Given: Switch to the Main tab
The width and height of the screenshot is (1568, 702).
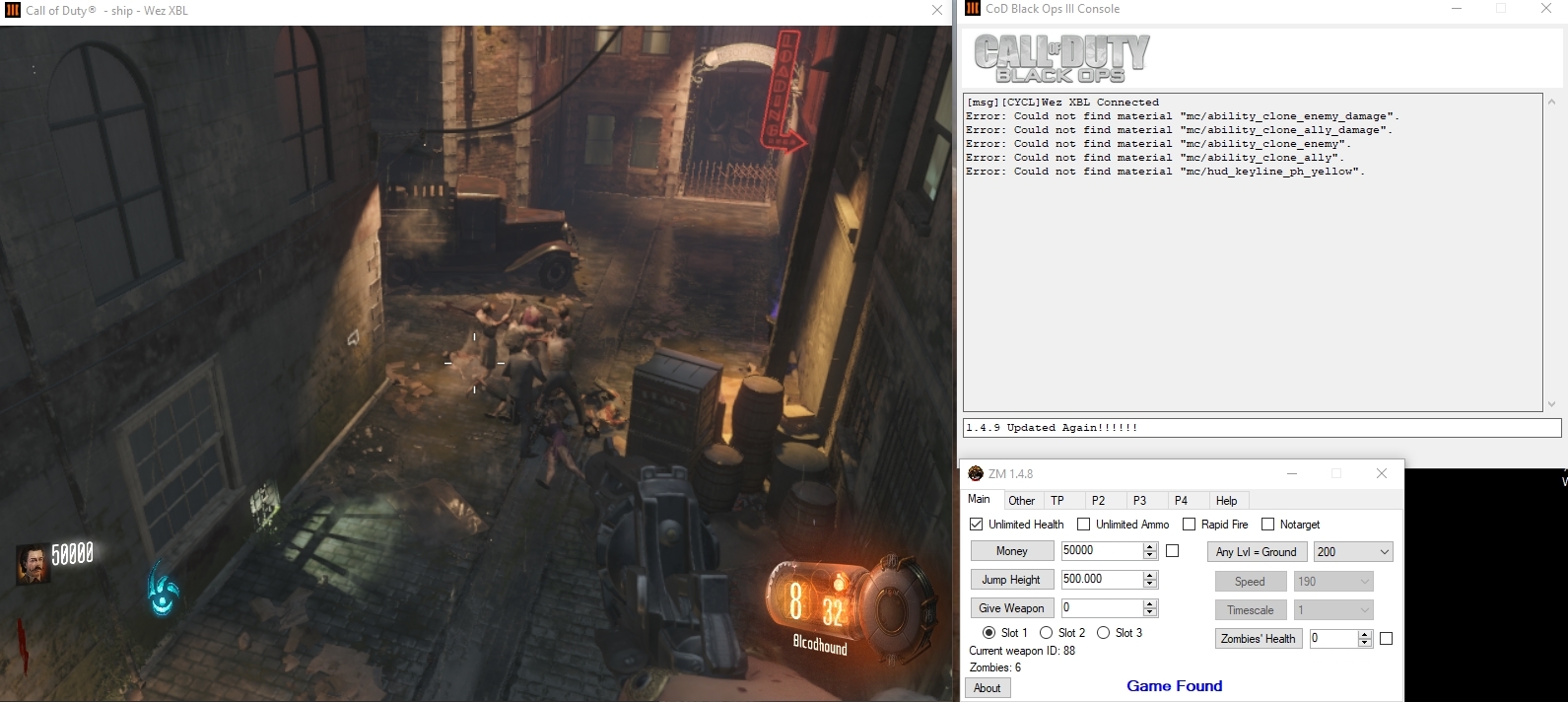Looking at the screenshot, I should pyautogui.click(x=980, y=499).
